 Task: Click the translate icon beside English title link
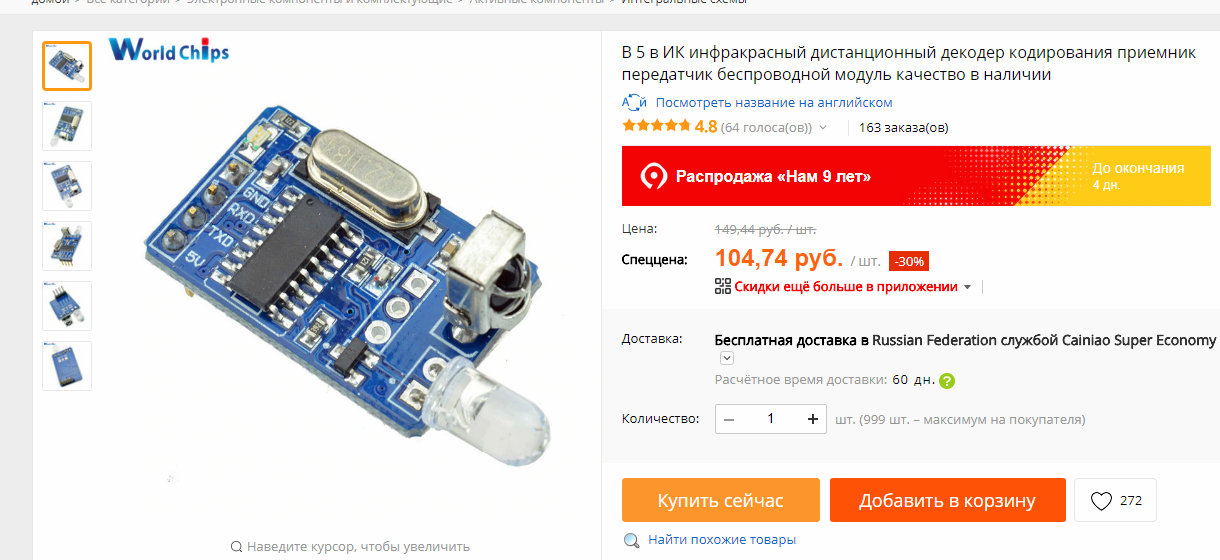click(x=634, y=102)
